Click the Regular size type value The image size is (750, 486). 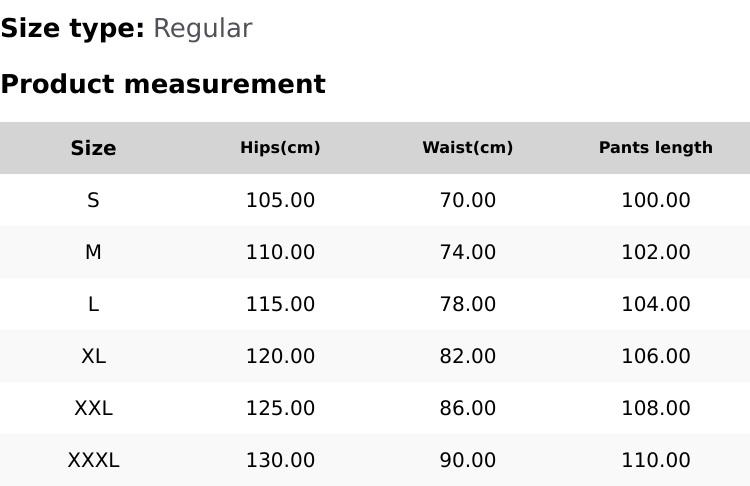(202, 28)
